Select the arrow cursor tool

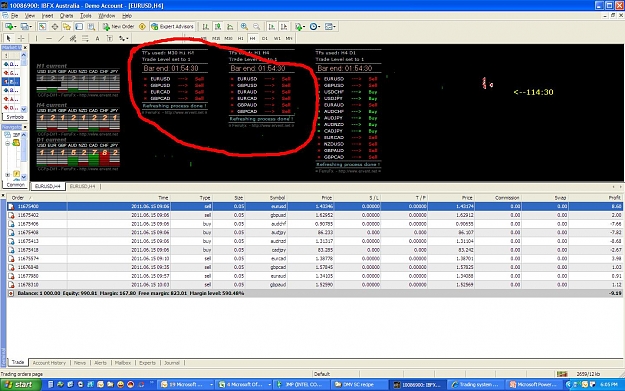click(8, 38)
